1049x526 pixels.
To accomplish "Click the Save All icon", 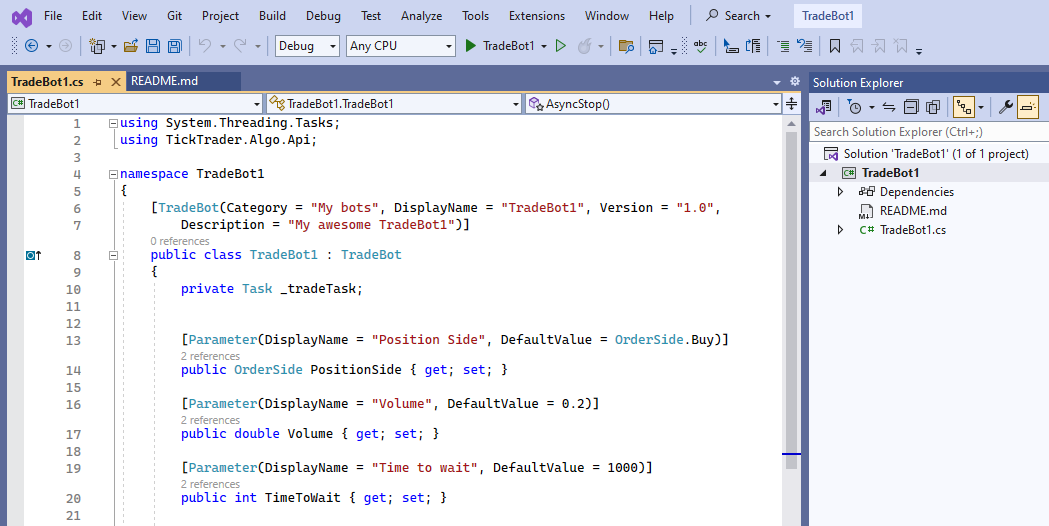I will click(175, 46).
